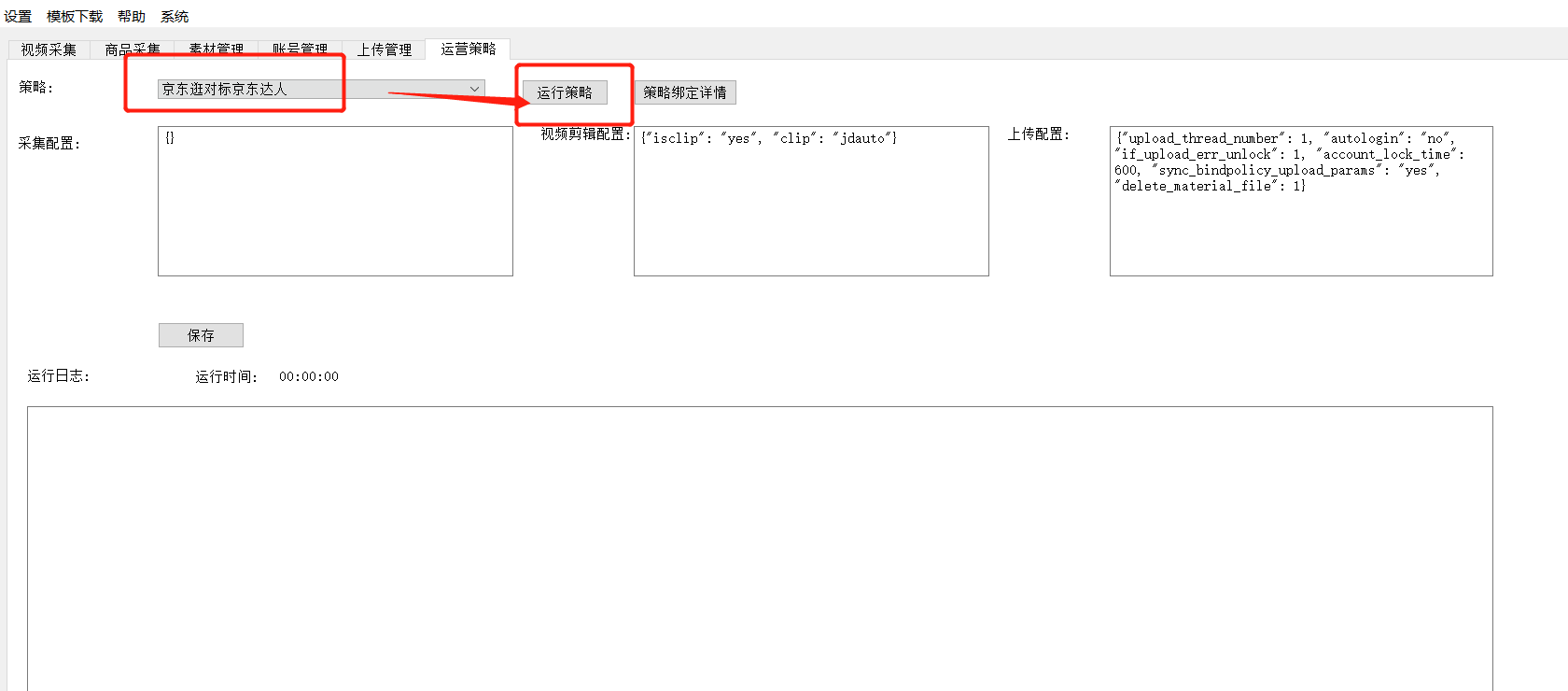The image size is (1568, 691).
Task: Click the 保存 button
Action: tap(201, 335)
